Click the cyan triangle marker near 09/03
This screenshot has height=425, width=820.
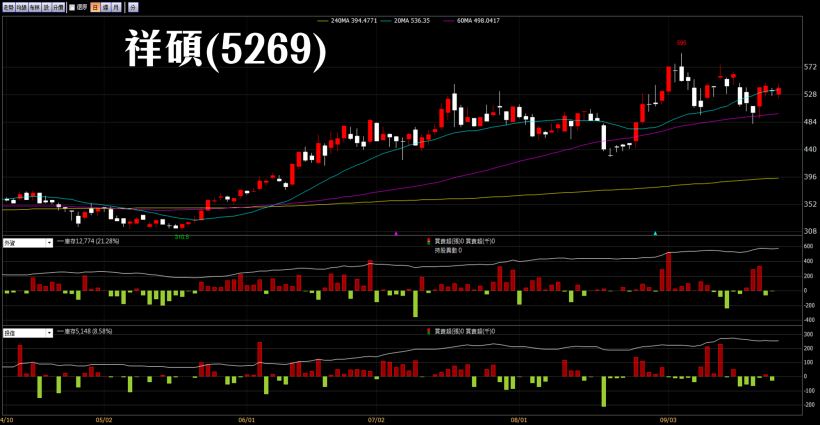coord(655,233)
